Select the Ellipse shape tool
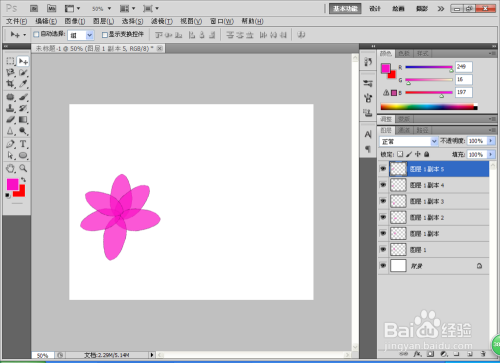500x363 pixels. 23,155
